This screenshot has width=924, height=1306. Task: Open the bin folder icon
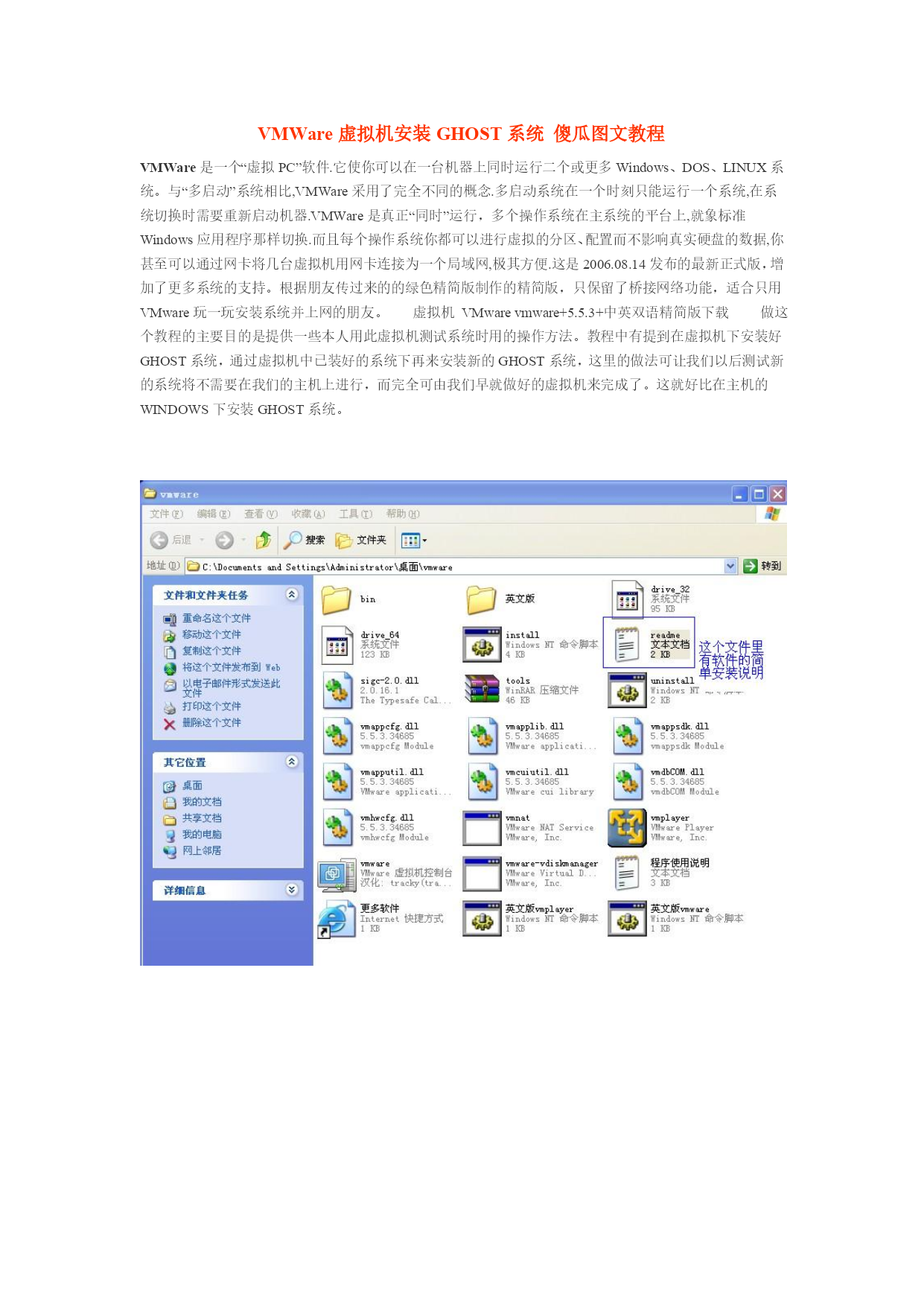point(337,599)
